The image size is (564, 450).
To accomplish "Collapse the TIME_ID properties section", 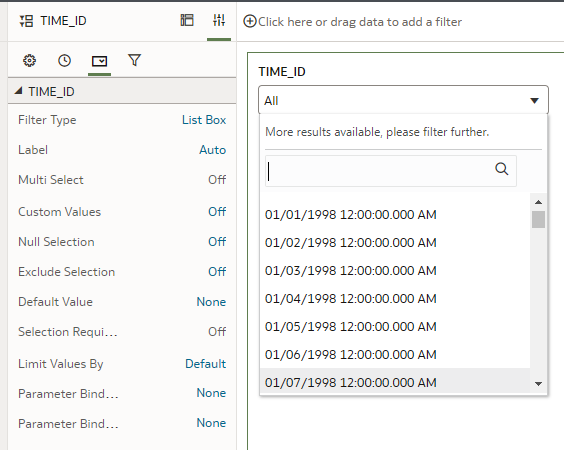I will (x=18, y=91).
